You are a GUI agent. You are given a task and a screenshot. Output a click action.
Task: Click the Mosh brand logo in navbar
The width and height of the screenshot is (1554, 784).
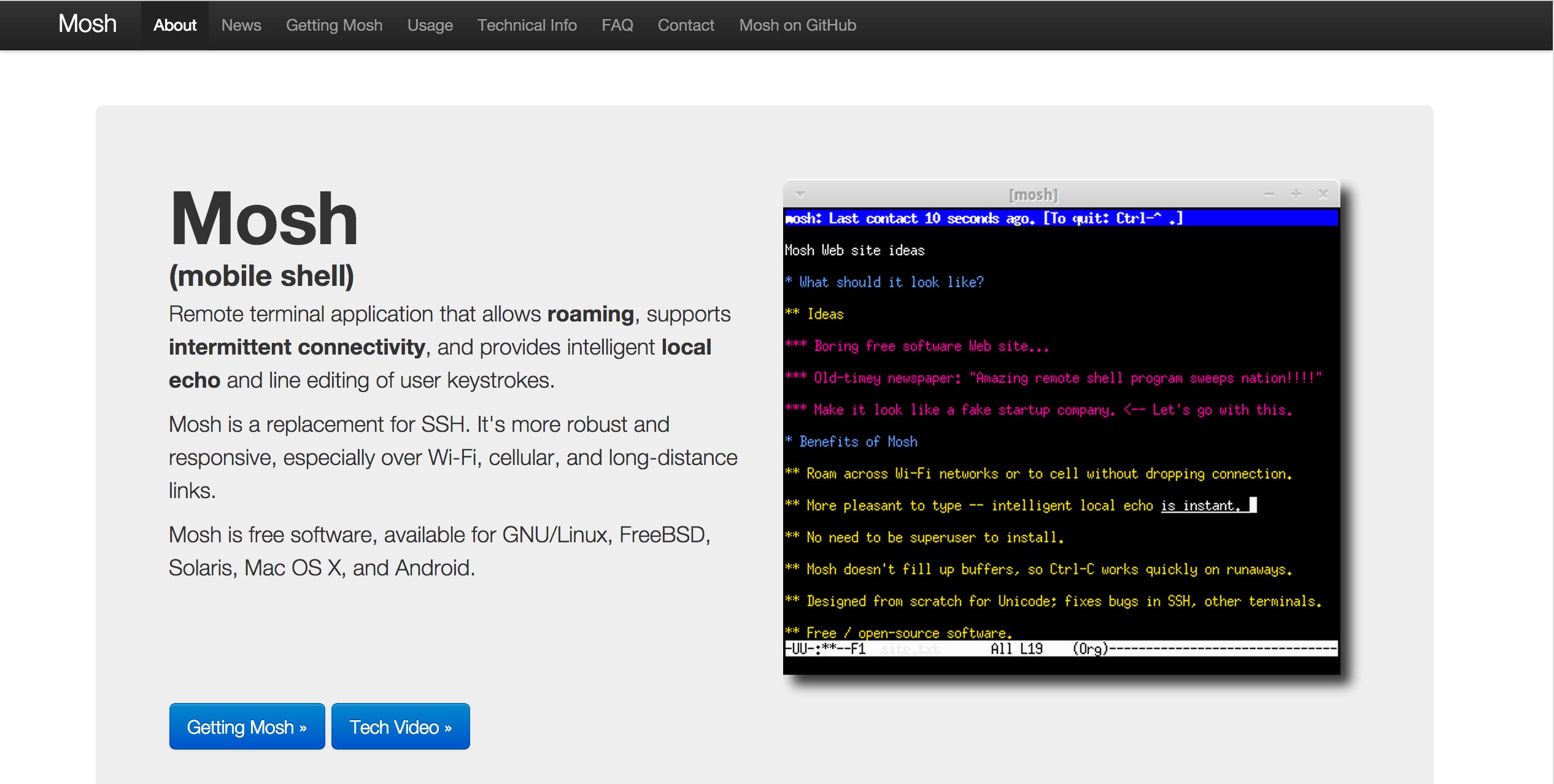(87, 25)
